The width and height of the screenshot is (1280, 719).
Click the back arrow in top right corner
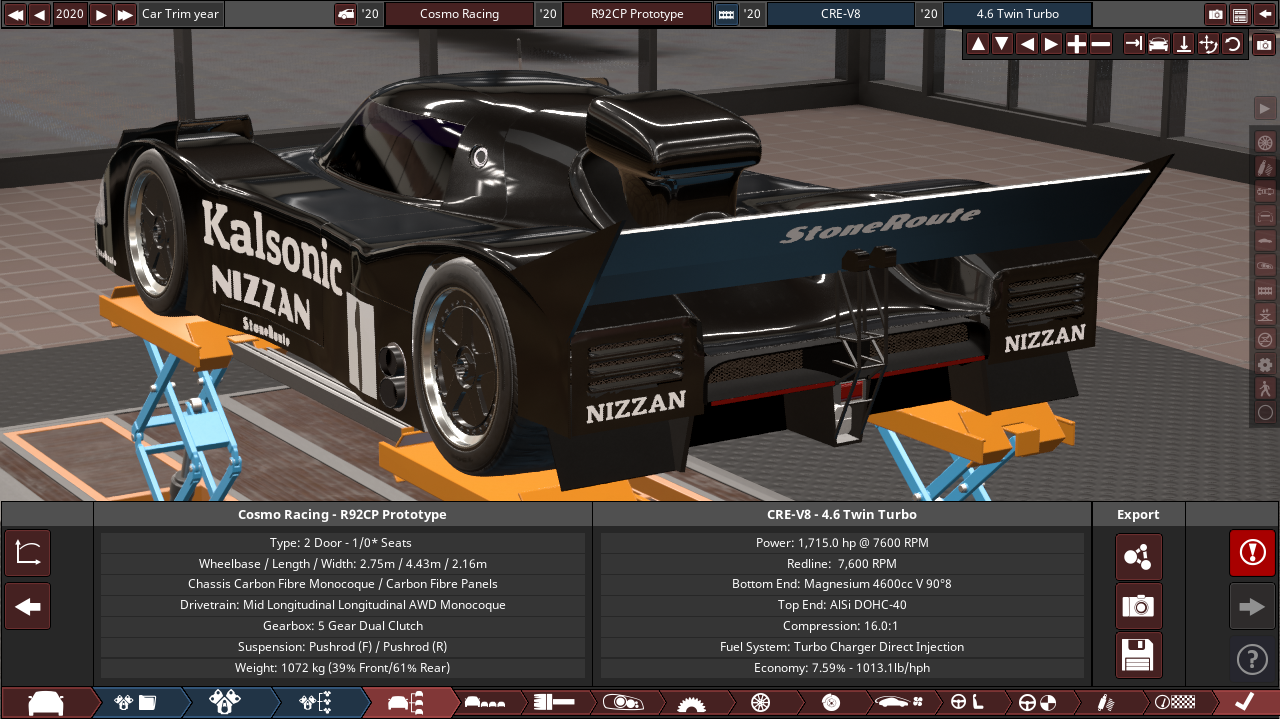(x=1265, y=14)
